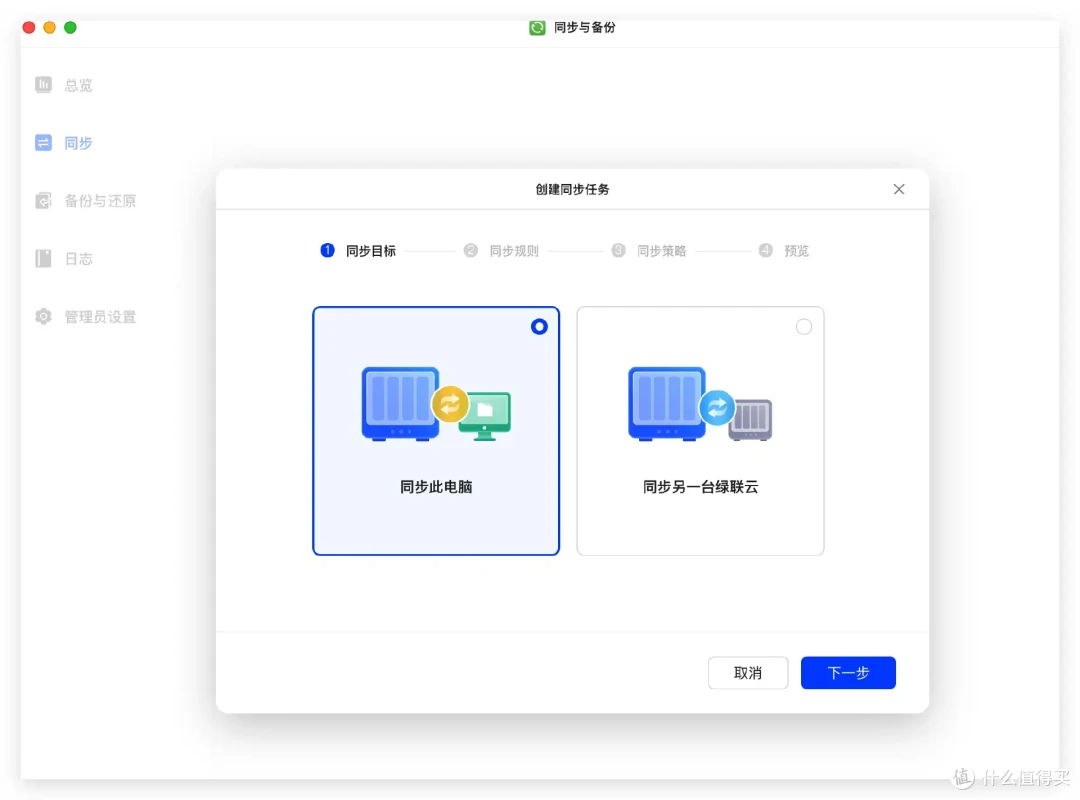
Task: Click step 1 同步目标 in wizard
Action: click(358, 251)
